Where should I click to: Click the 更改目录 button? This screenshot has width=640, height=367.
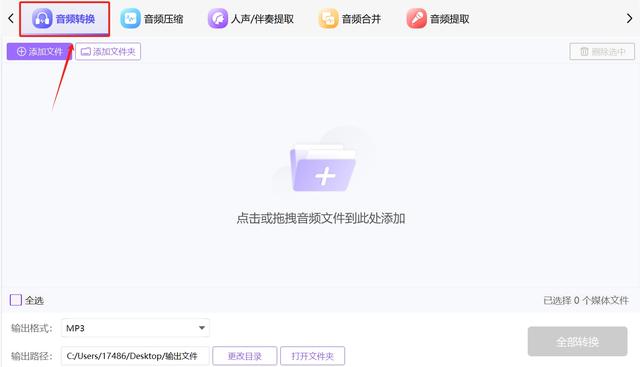point(244,356)
